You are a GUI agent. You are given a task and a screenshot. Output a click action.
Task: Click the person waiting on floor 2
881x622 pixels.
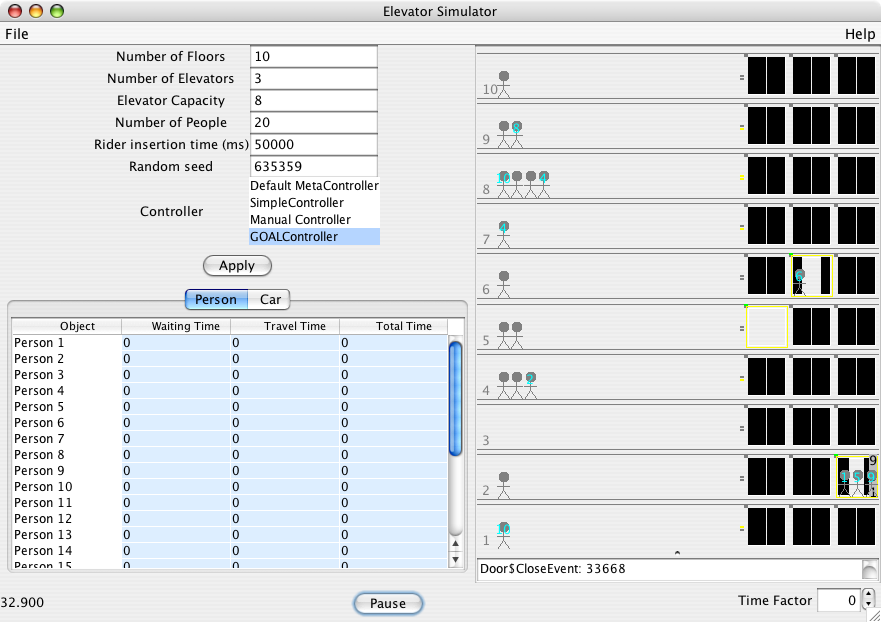click(504, 484)
